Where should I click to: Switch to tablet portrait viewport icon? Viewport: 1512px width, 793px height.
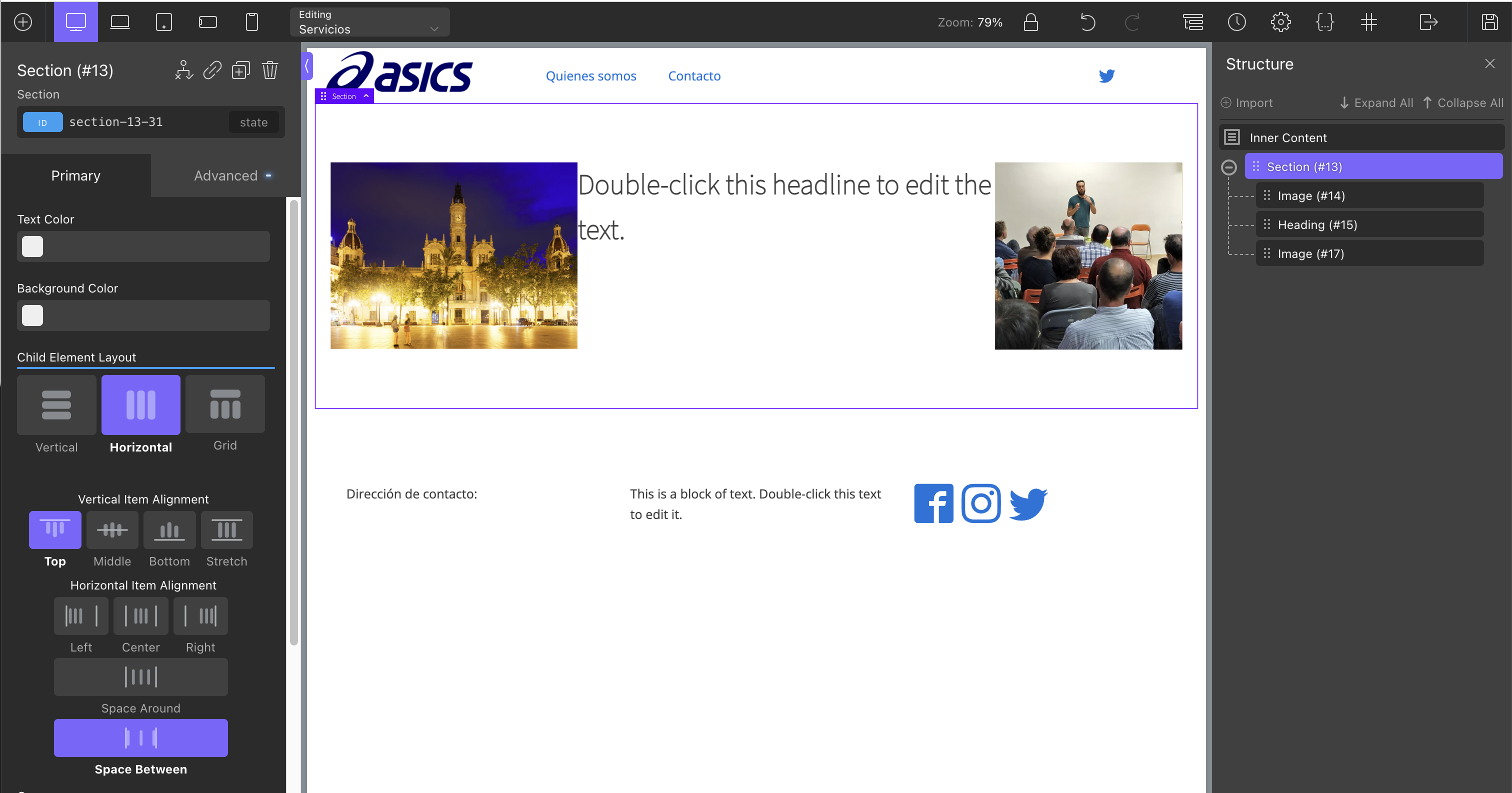coord(164,22)
